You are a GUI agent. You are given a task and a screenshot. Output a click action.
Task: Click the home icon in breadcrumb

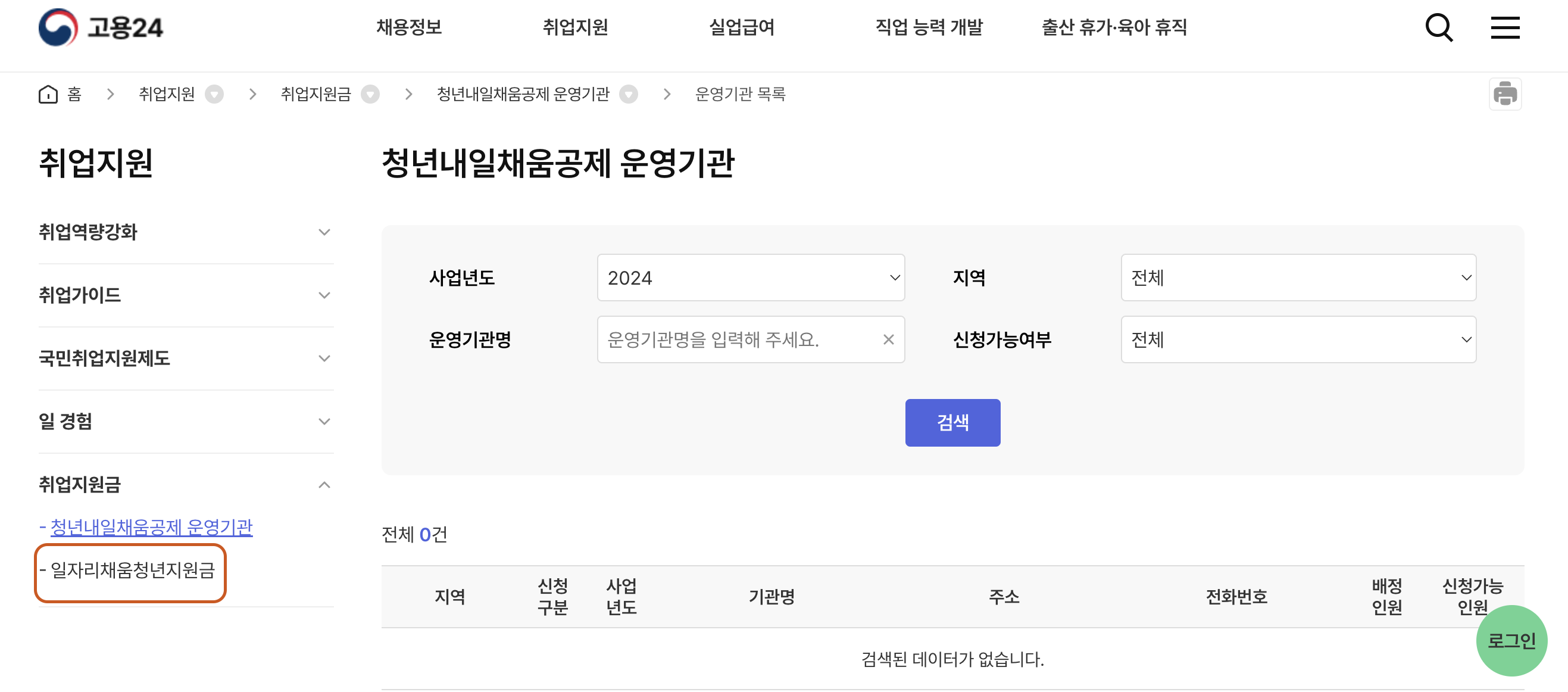point(48,94)
